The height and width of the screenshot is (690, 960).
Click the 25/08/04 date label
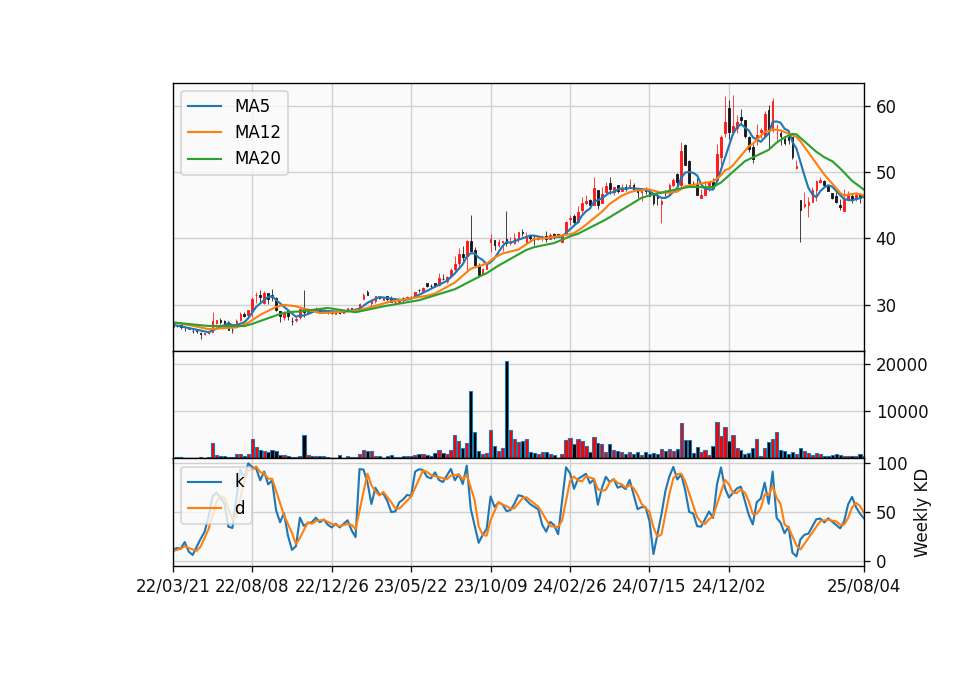click(x=864, y=586)
